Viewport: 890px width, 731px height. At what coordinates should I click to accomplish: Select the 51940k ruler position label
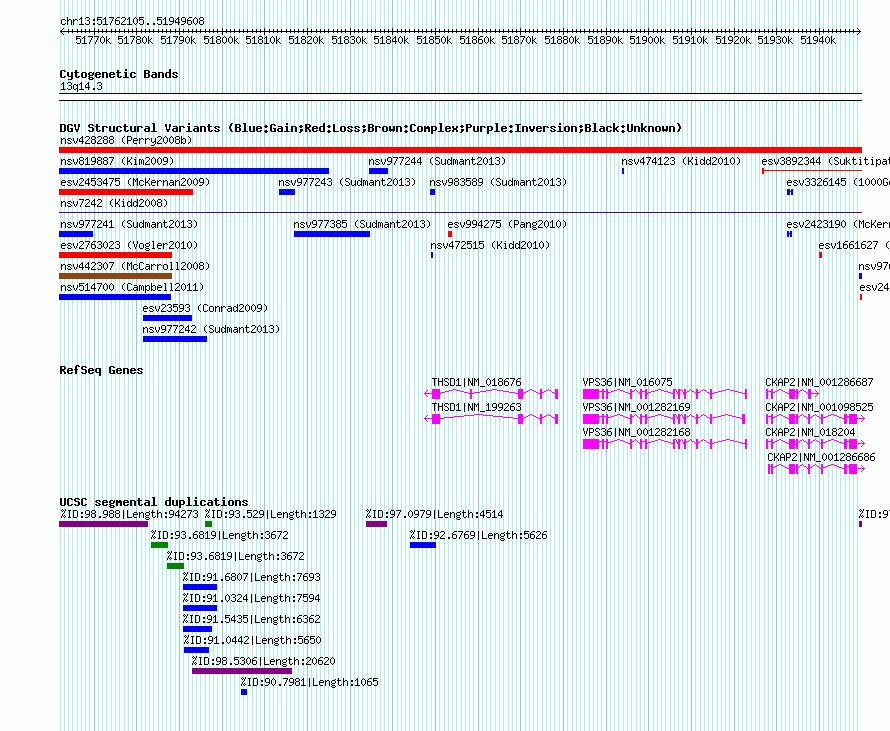tap(818, 40)
